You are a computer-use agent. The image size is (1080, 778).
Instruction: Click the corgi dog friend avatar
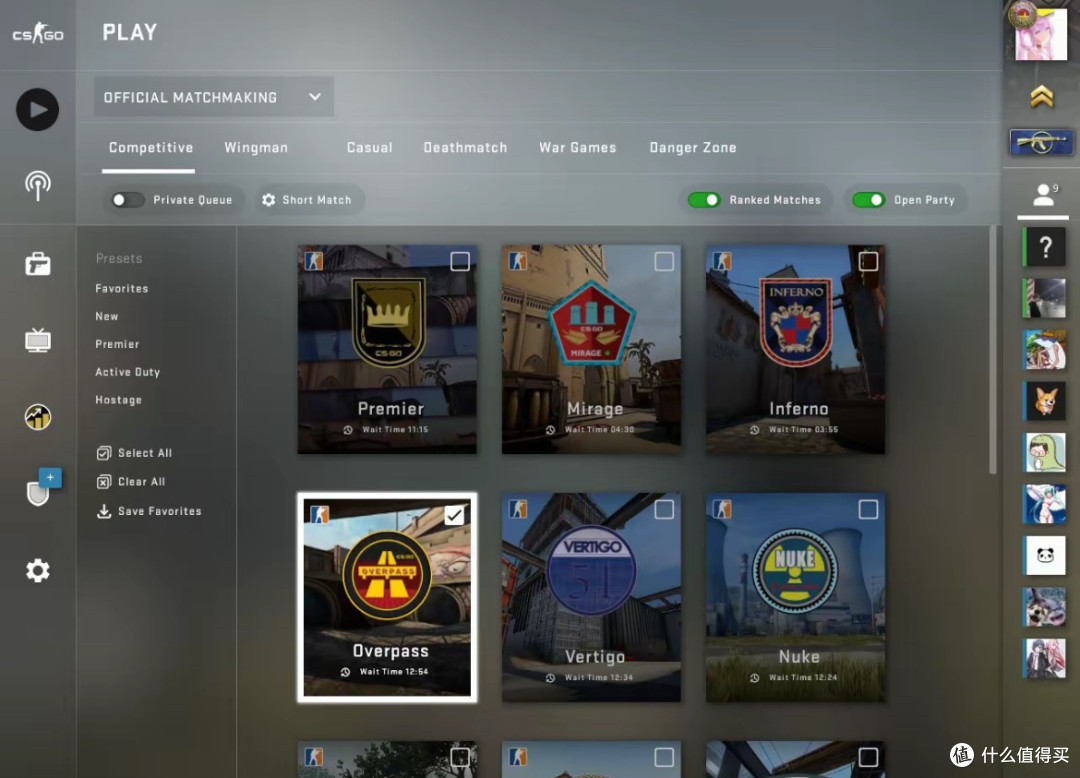click(1044, 401)
